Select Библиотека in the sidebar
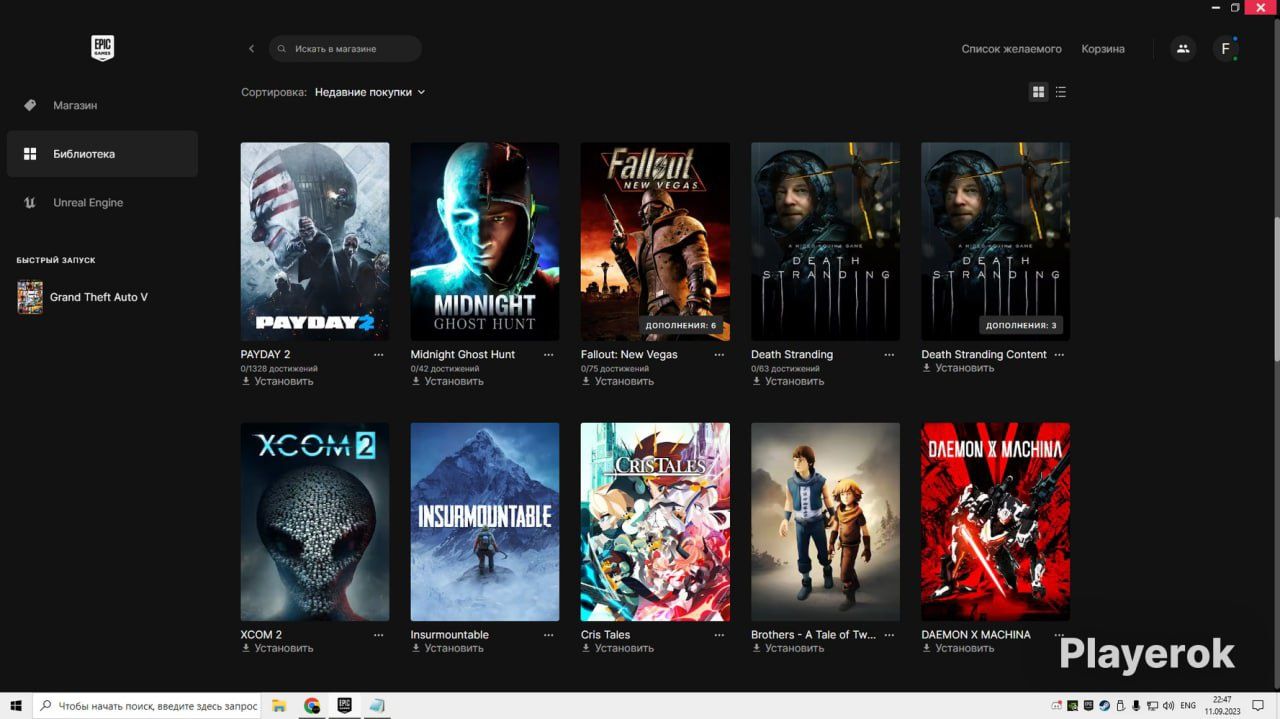Screen dimensions: 1280x719 point(102,154)
